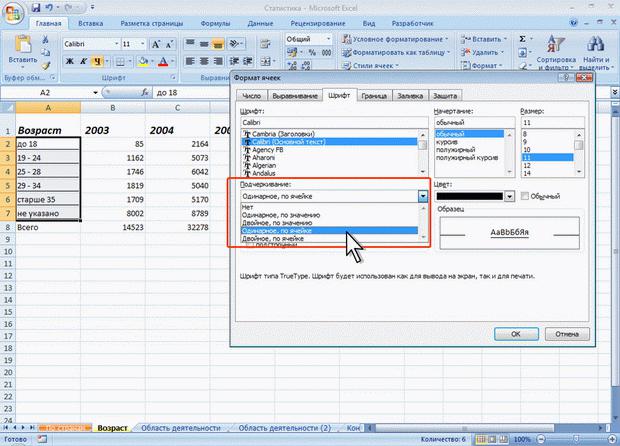Screen dimensions: 620x446
Task: Open ribbon font size dropdown
Action: point(143,44)
